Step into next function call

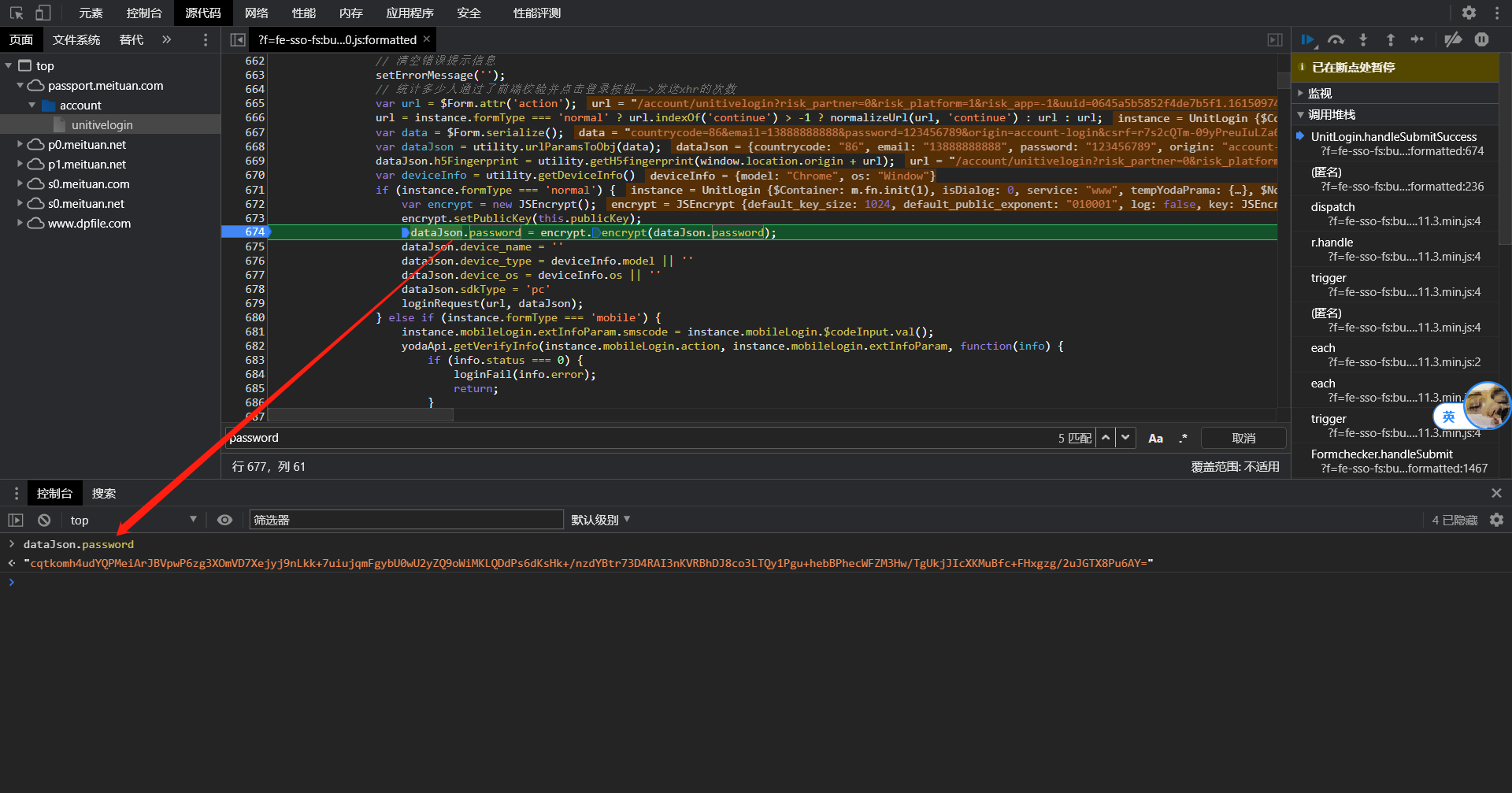pyautogui.click(x=1363, y=39)
